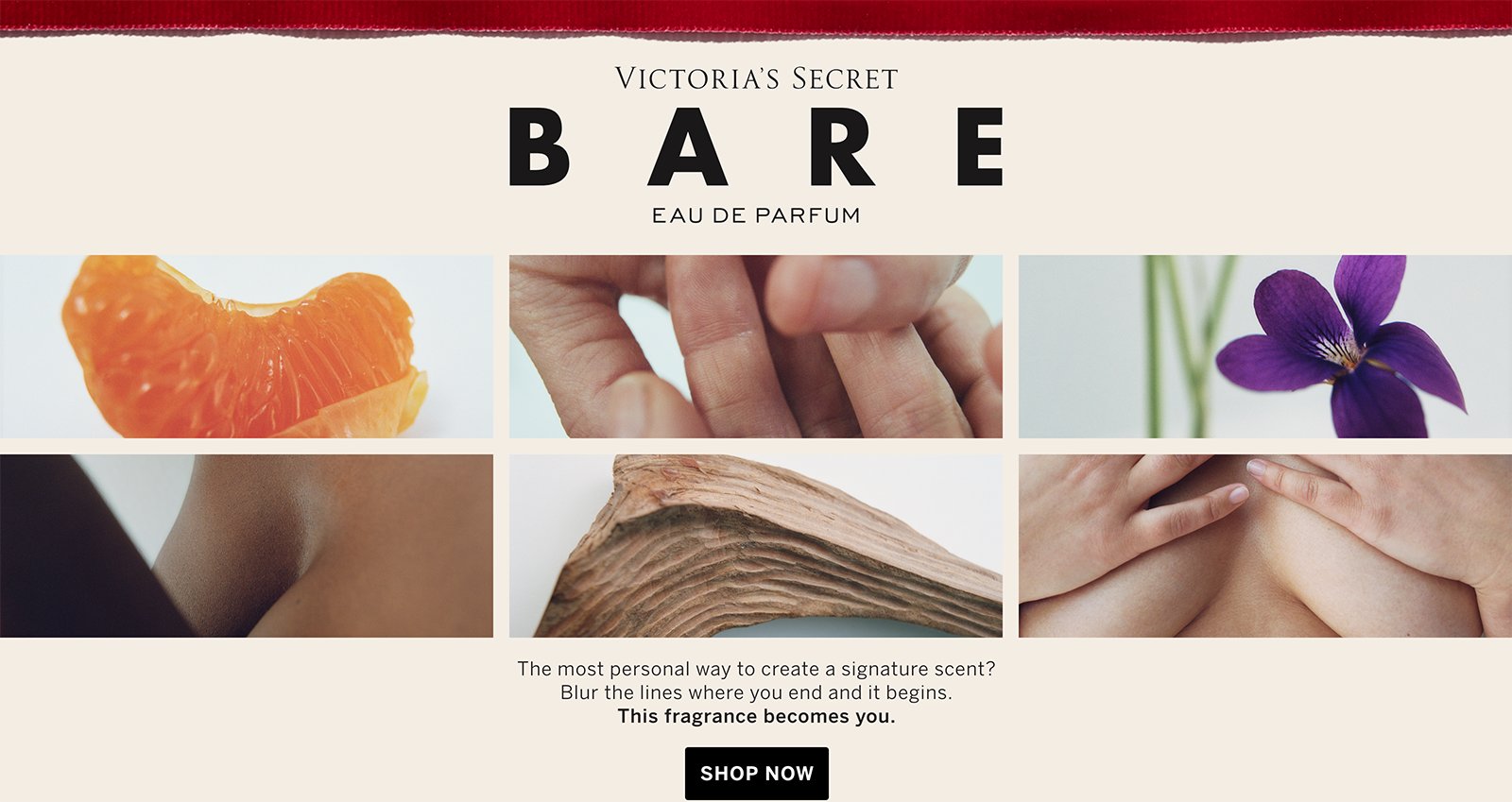
Task: Click the letter B in BARE
Action: coord(540,146)
